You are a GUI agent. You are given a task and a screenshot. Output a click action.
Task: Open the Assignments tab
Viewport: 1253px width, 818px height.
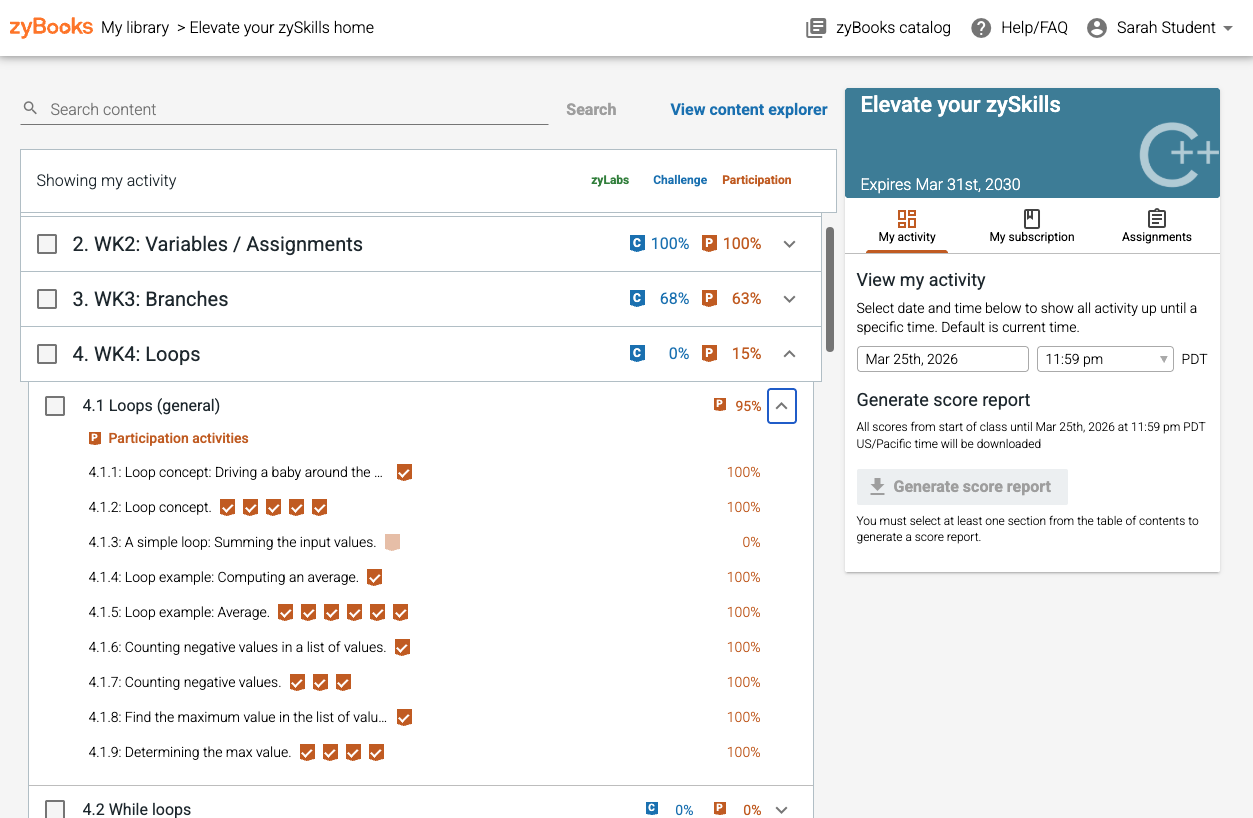tap(1156, 226)
